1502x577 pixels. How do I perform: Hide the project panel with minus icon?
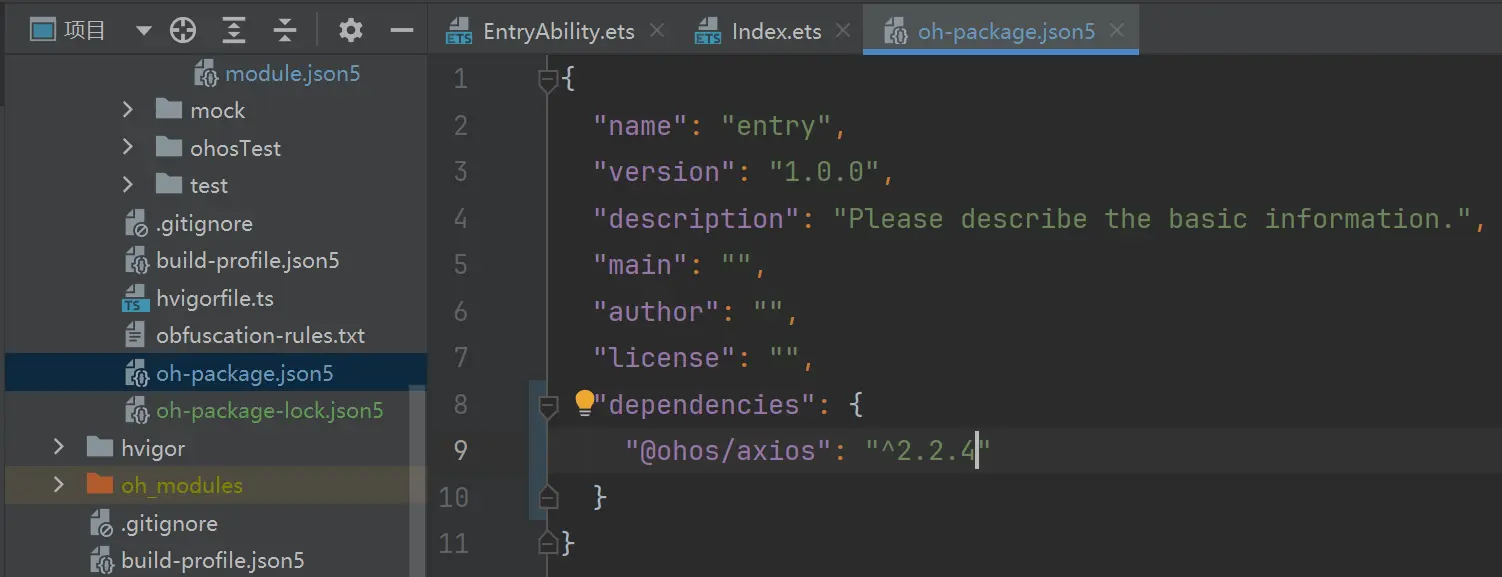click(x=402, y=31)
